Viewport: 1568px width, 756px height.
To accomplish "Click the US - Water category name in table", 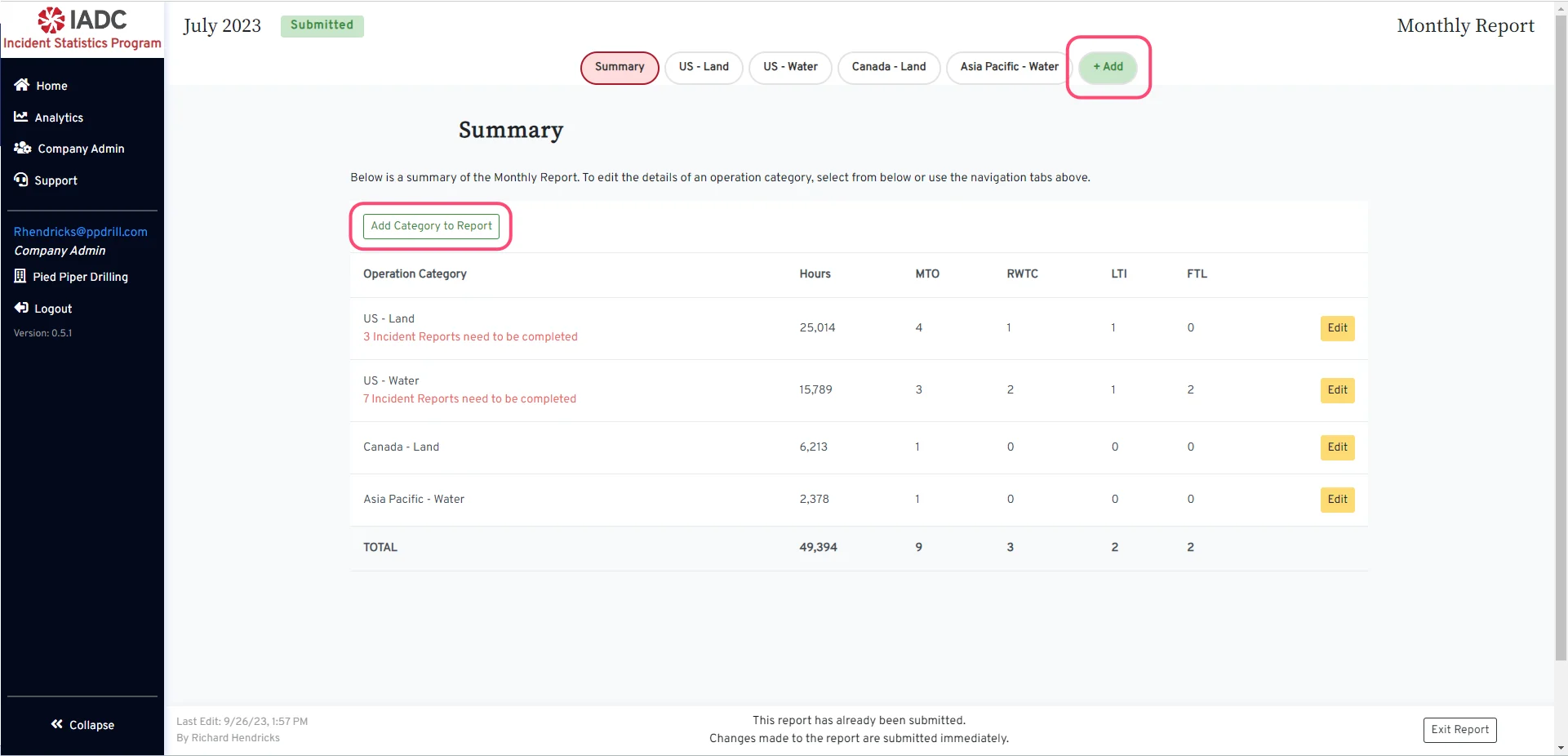I will coord(391,381).
